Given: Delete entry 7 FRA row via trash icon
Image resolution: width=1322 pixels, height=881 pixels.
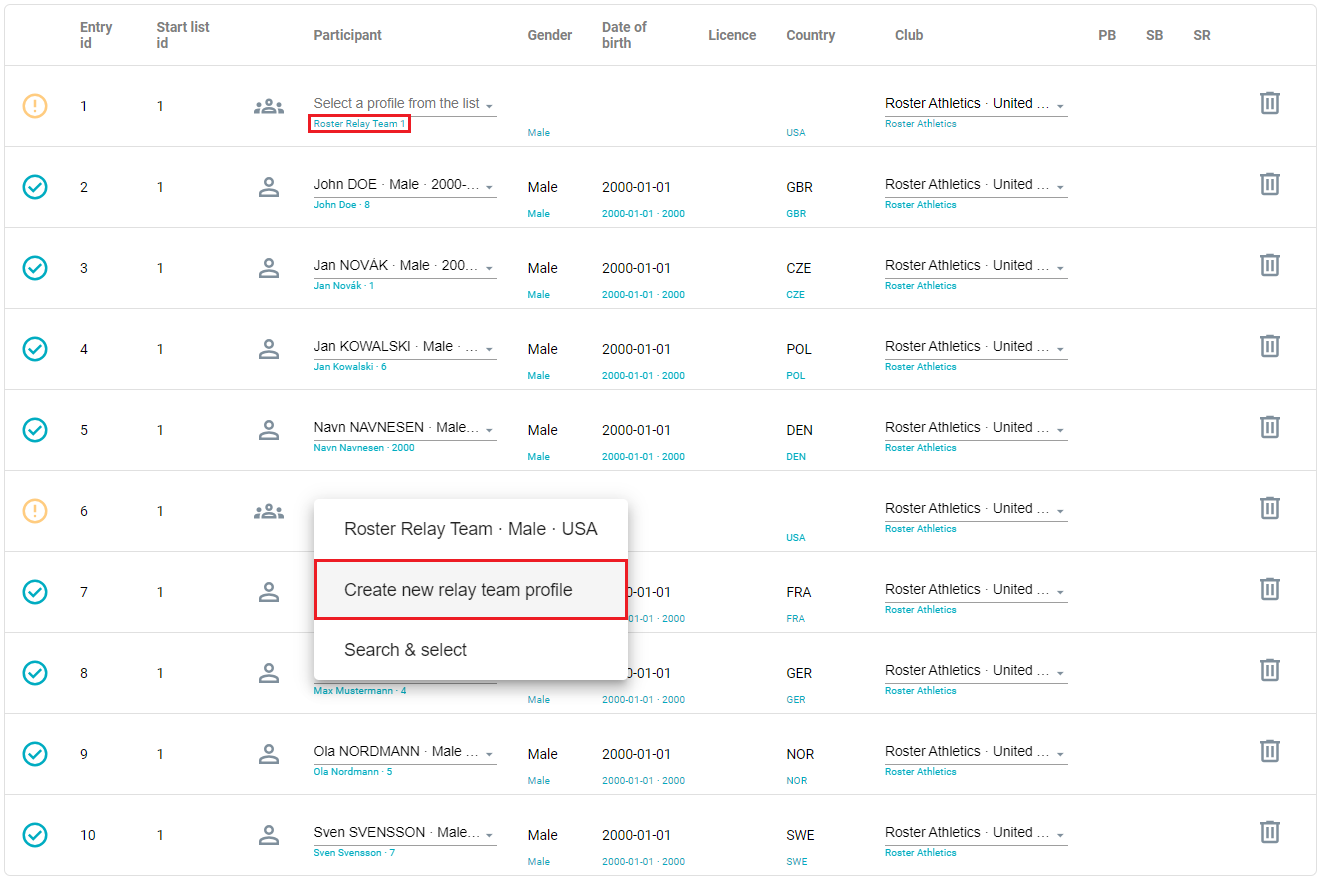Looking at the screenshot, I should 1269,589.
